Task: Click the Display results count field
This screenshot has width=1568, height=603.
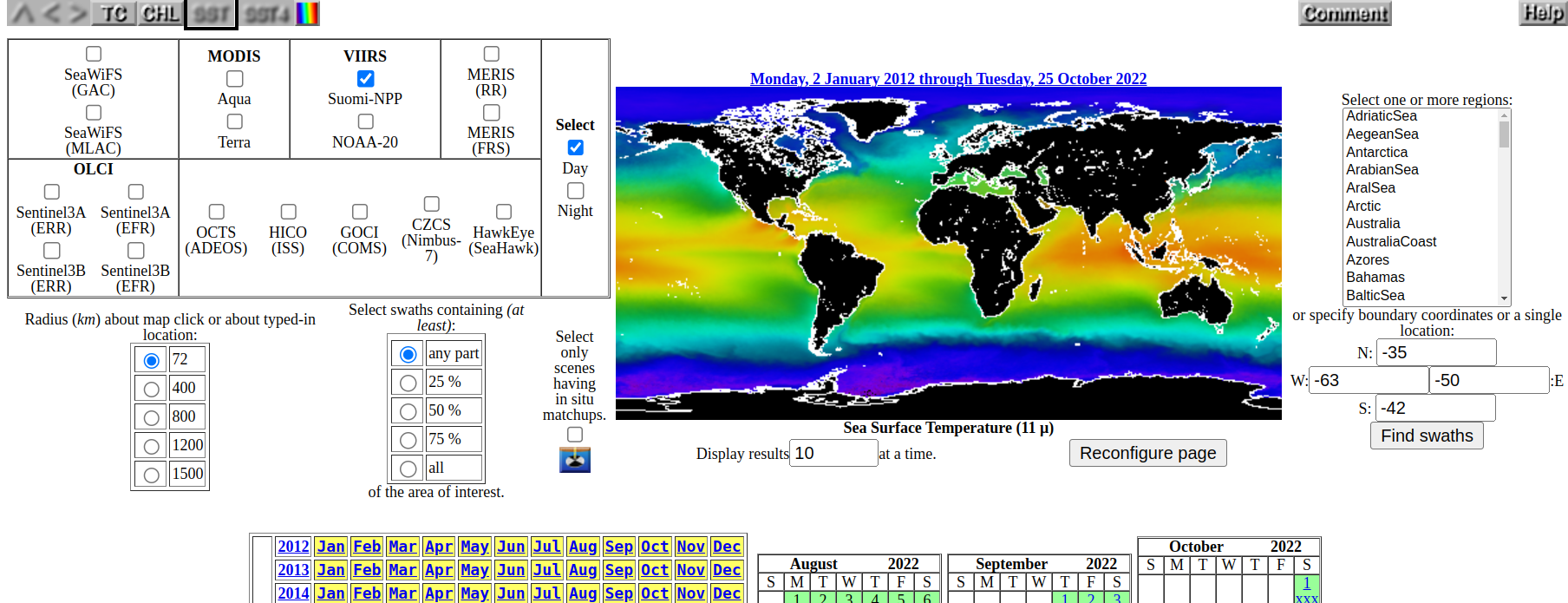Action: tap(833, 453)
